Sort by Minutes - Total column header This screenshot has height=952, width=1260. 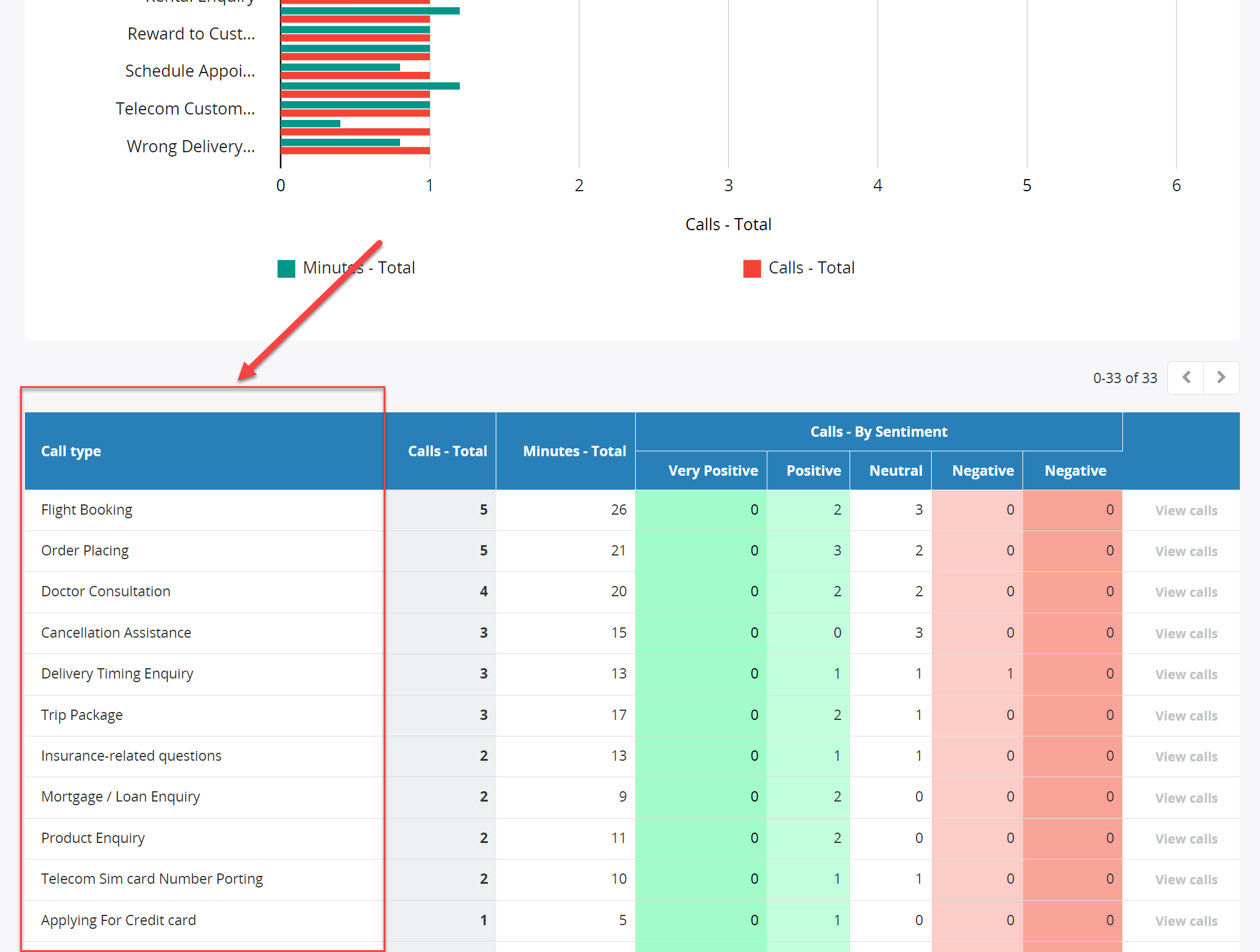point(574,451)
